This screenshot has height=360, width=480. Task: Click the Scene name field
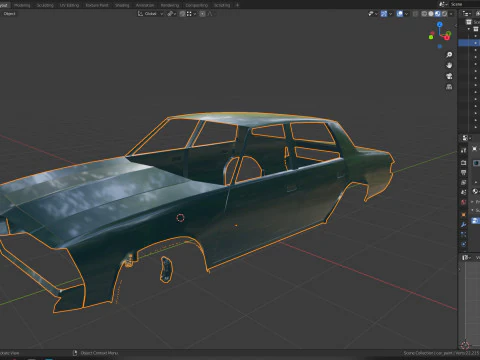(465, 4)
